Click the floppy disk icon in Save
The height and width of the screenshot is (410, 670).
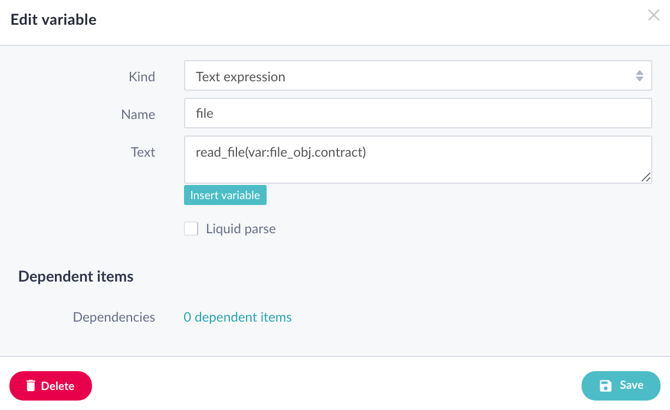pos(605,386)
